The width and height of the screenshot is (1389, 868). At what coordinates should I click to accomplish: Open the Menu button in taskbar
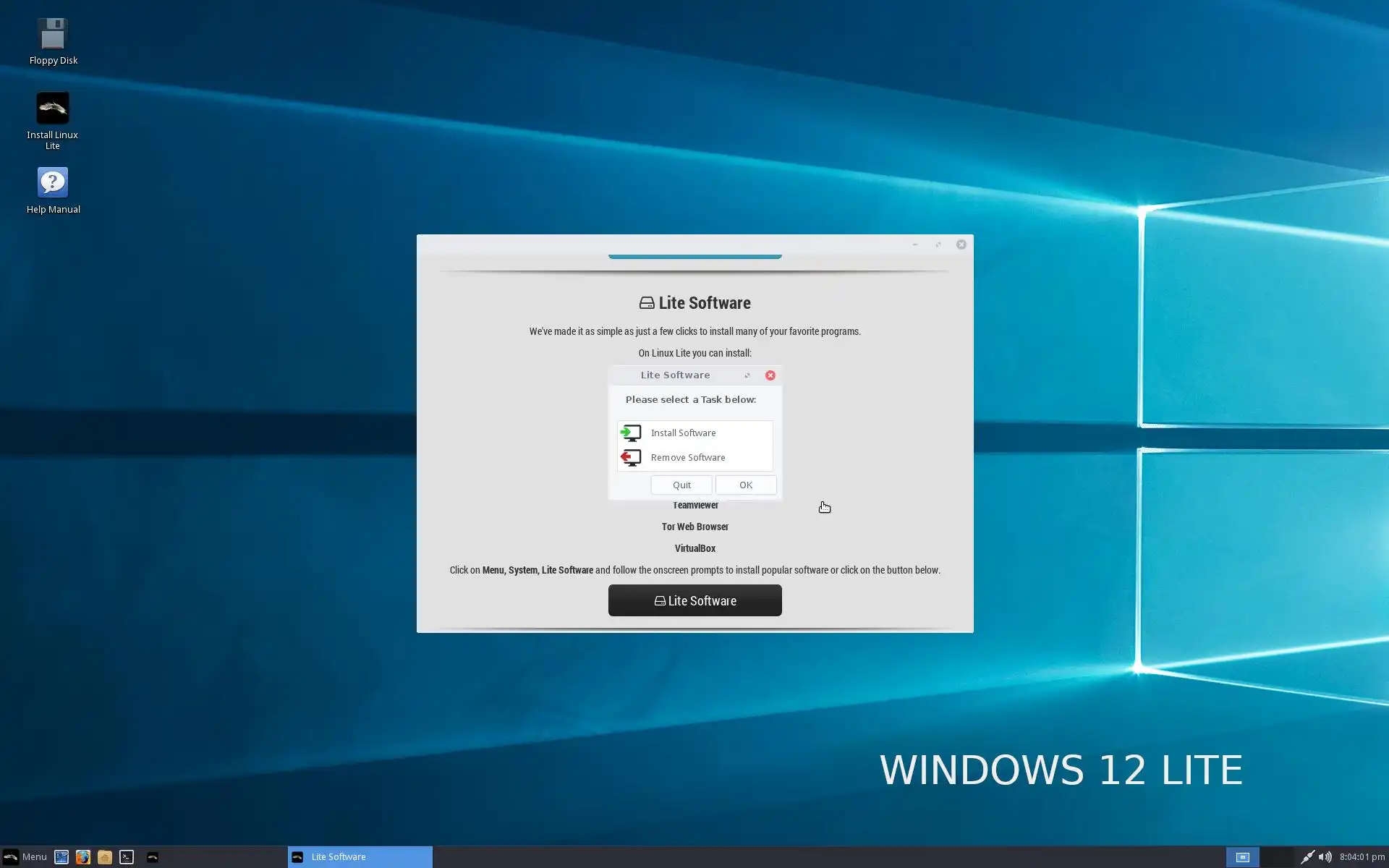[25, 856]
